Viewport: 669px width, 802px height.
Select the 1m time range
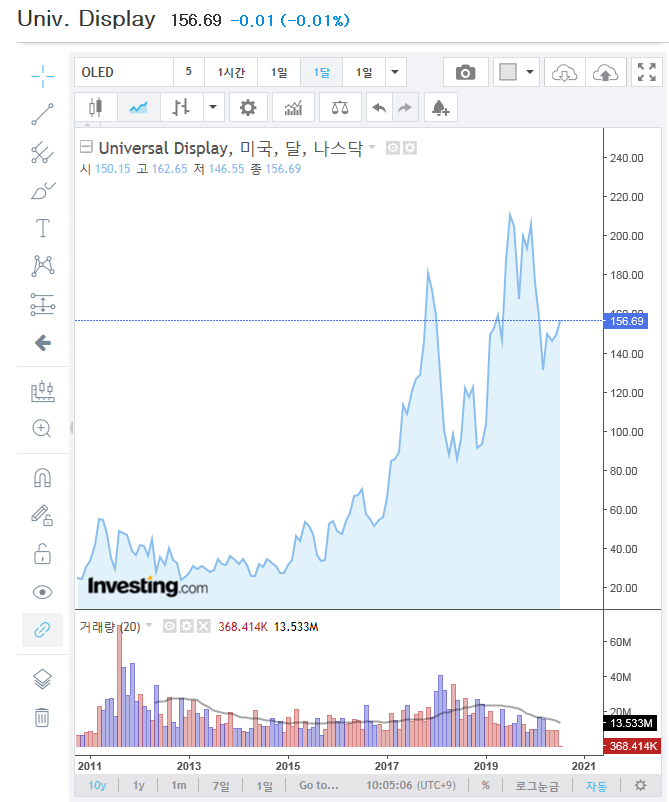179,785
